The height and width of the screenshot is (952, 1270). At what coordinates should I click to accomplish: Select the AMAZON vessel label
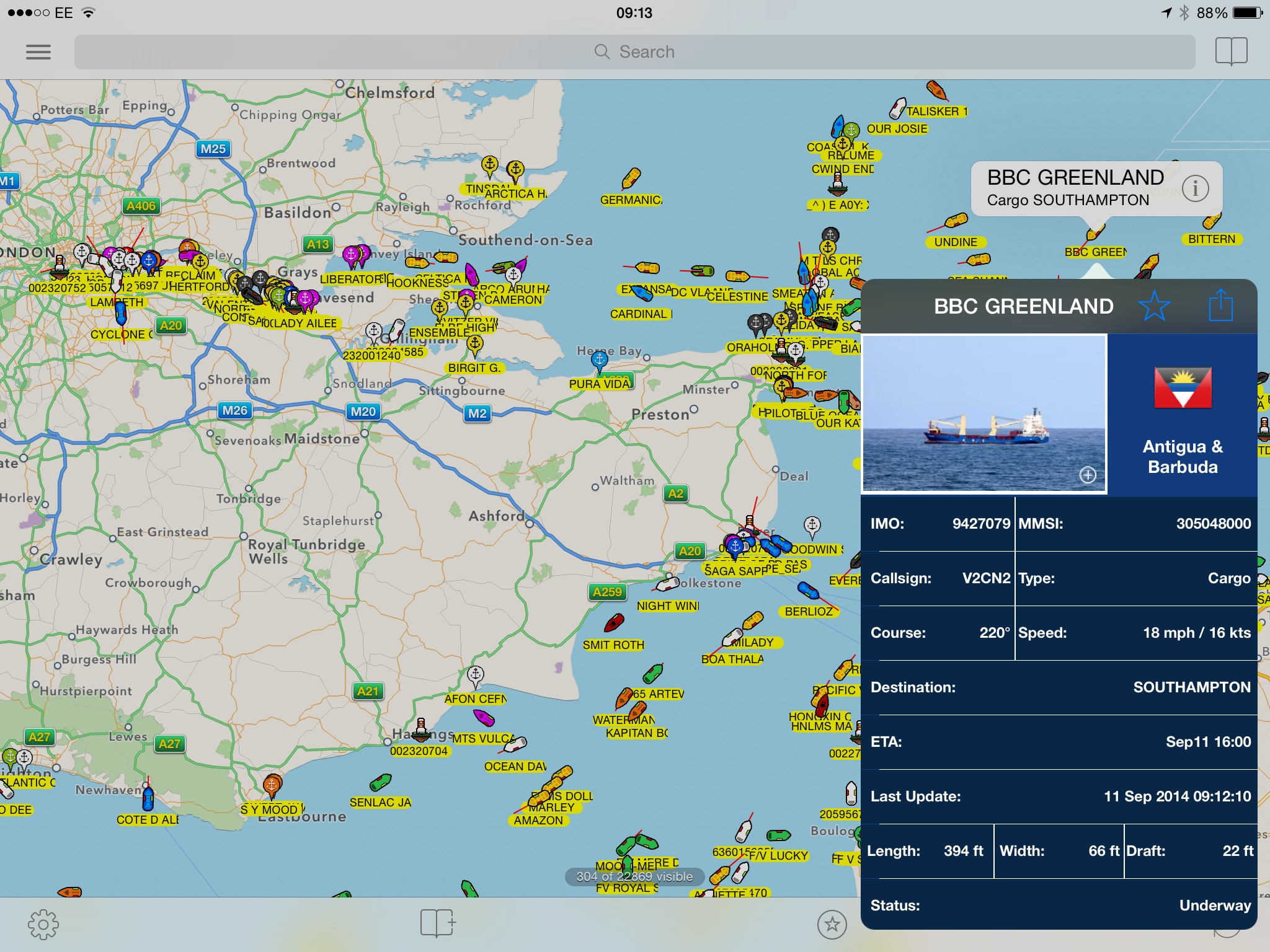coord(538,821)
